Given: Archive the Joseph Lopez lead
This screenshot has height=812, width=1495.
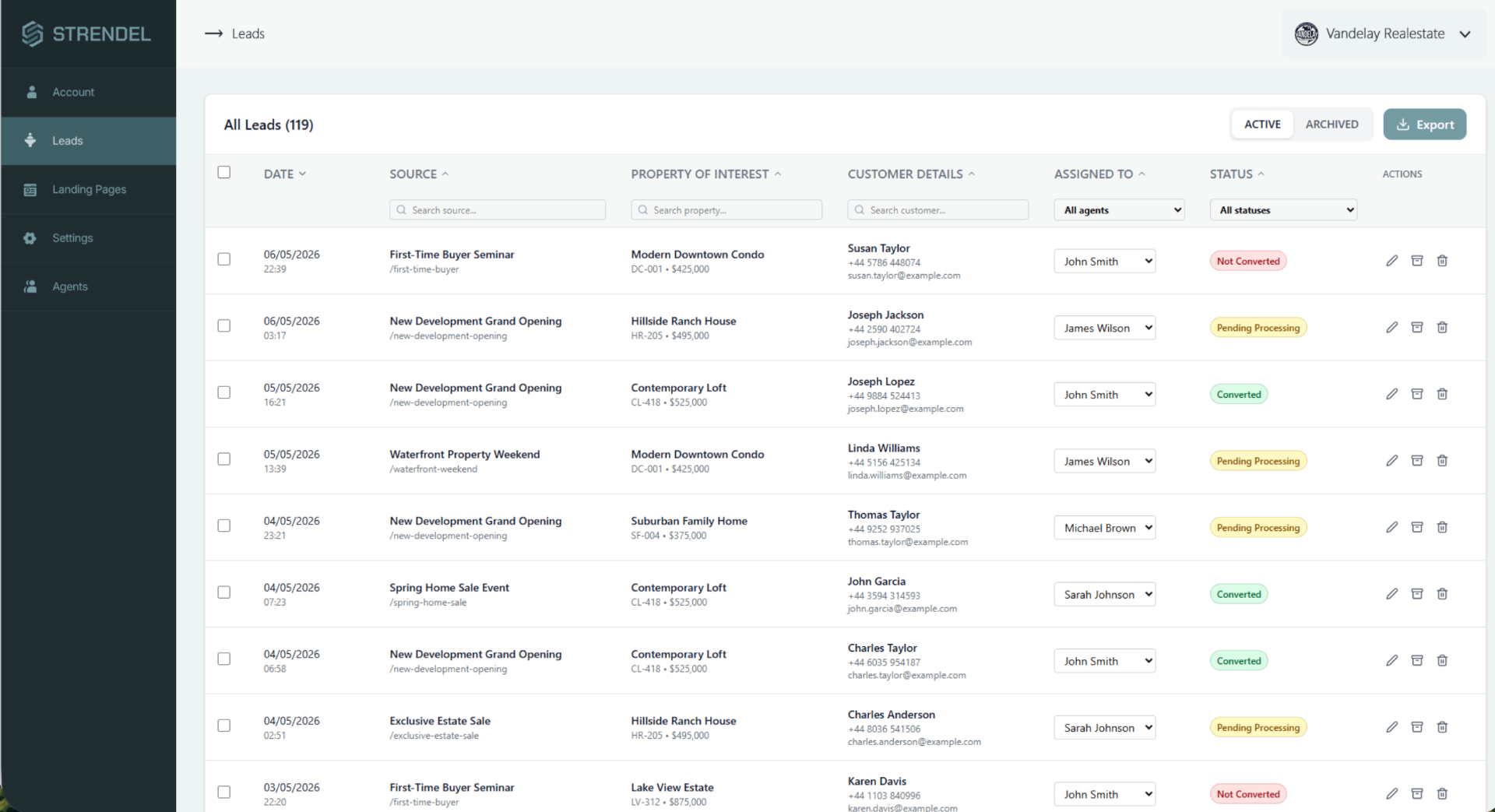Looking at the screenshot, I should tap(1417, 394).
